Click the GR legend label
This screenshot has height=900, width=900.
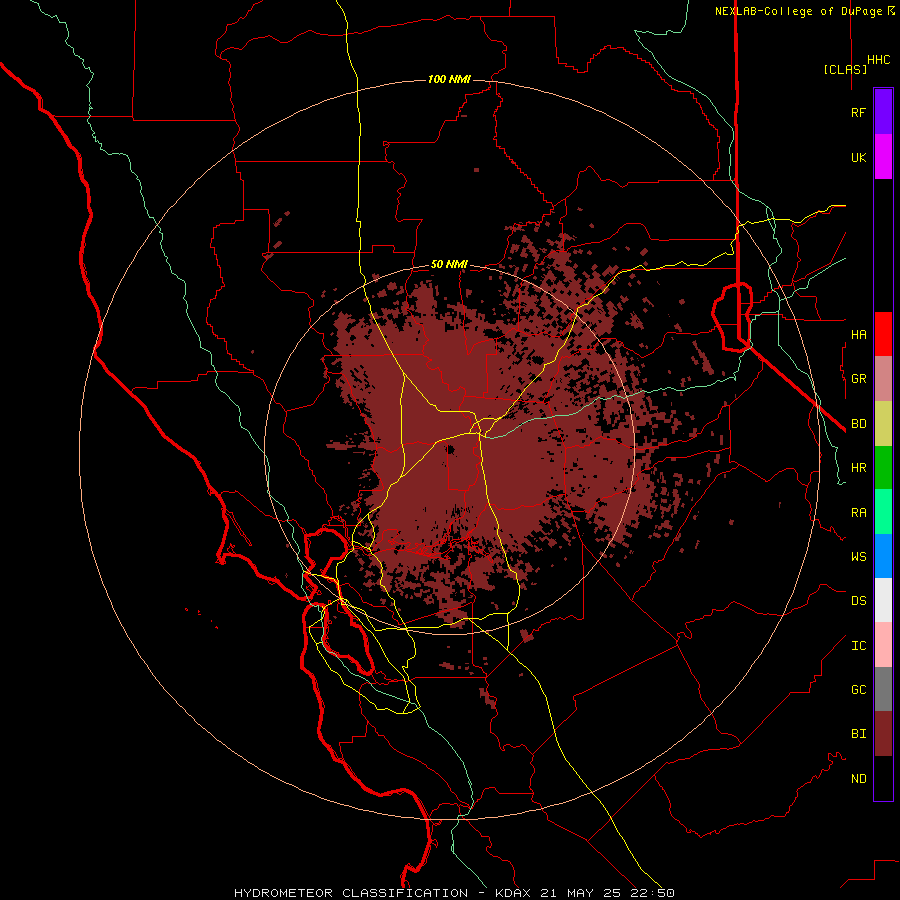coord(858,379)
